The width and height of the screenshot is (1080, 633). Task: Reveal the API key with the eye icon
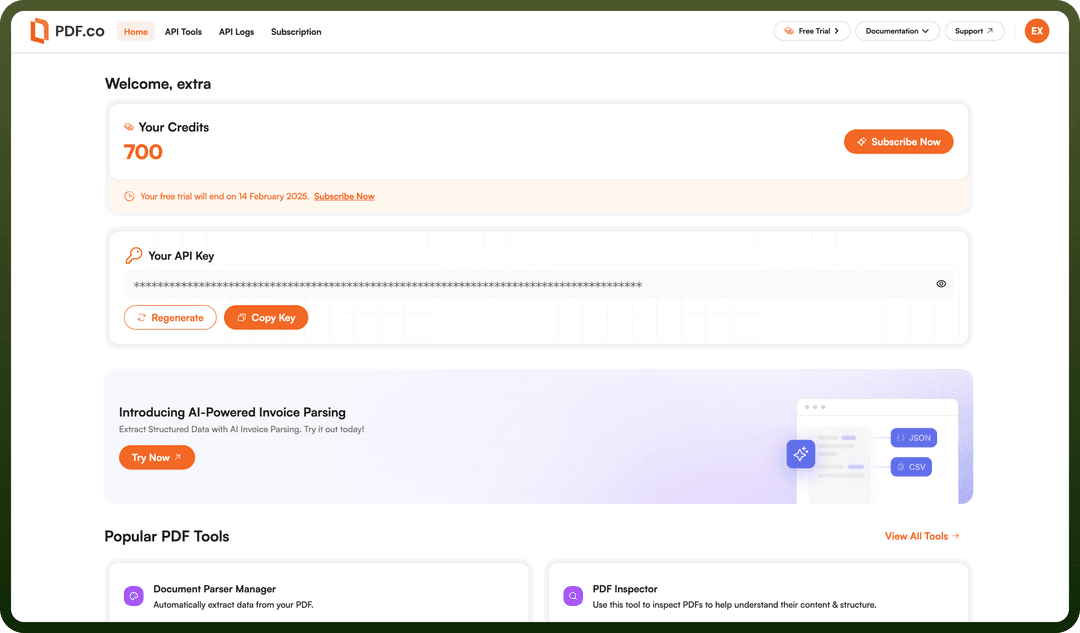941,284
